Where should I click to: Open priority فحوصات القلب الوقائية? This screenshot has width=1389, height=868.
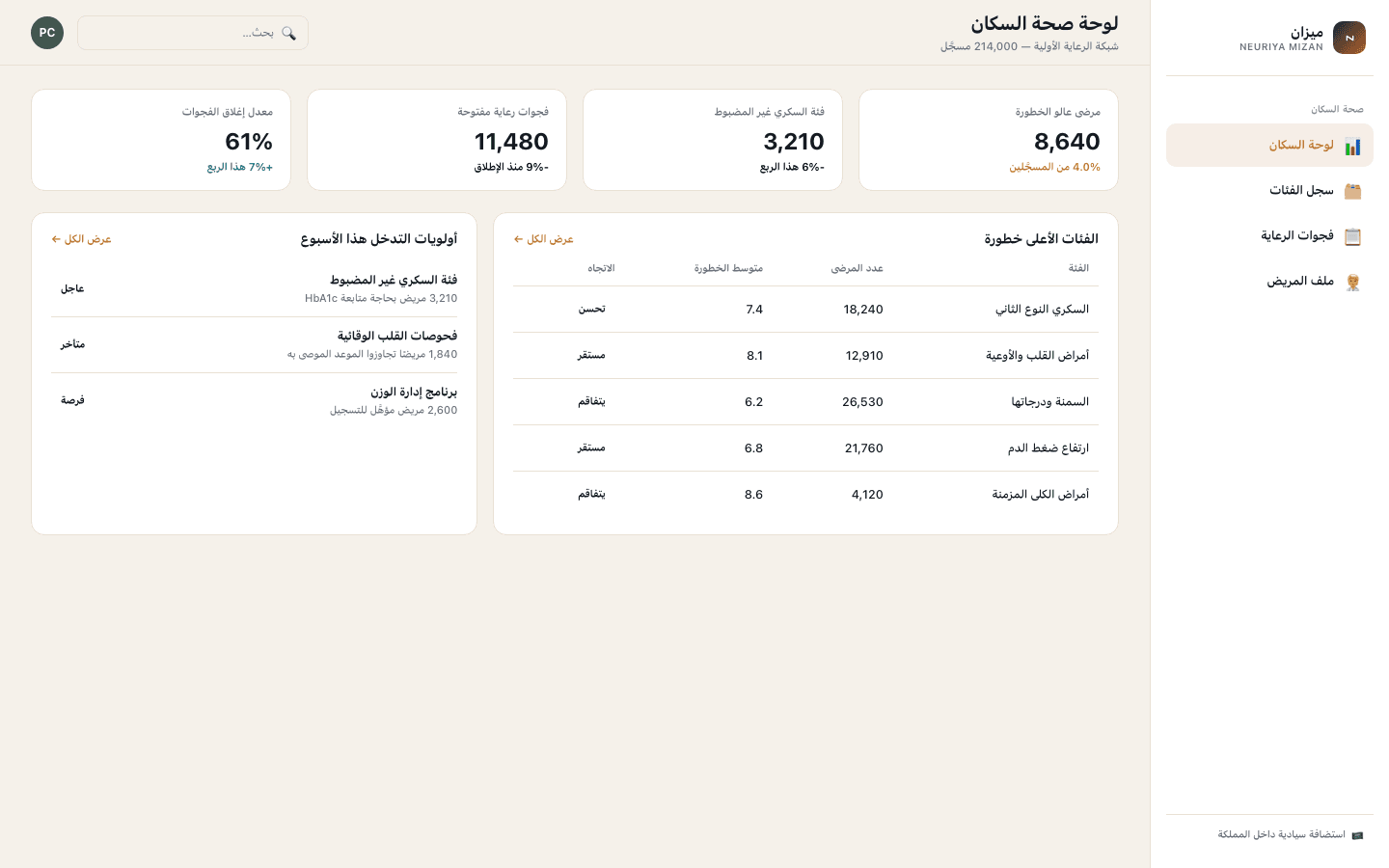click(255, 345)
